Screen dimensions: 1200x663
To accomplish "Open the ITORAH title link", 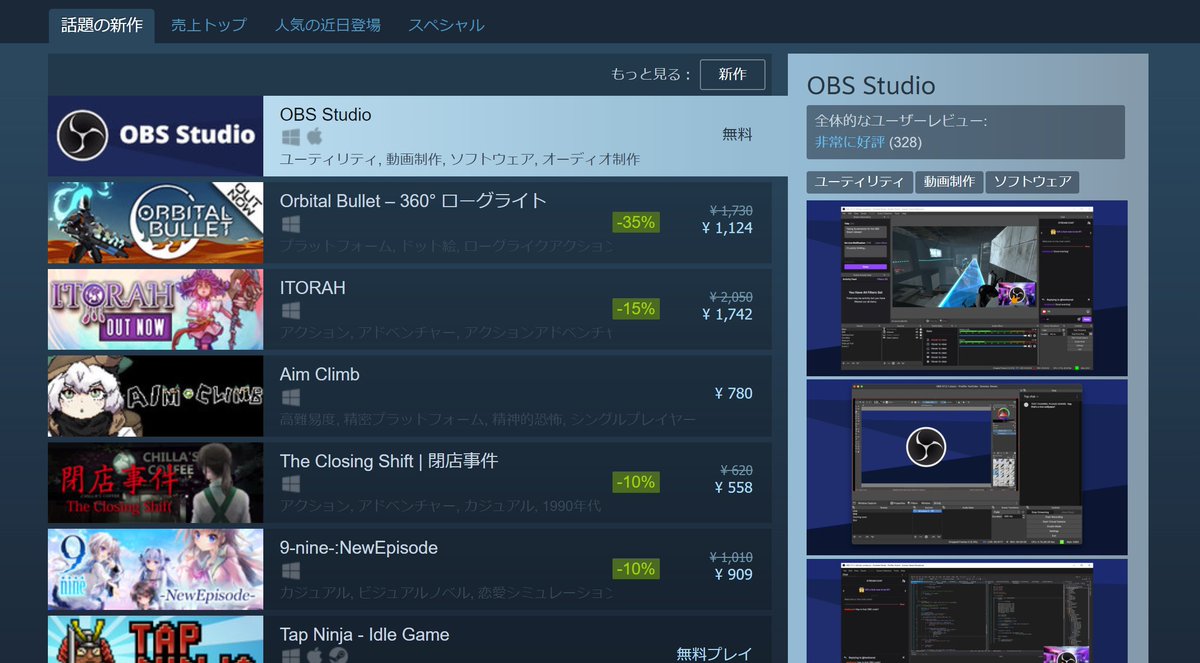I will pyautogui.click(x=312, y=288).
